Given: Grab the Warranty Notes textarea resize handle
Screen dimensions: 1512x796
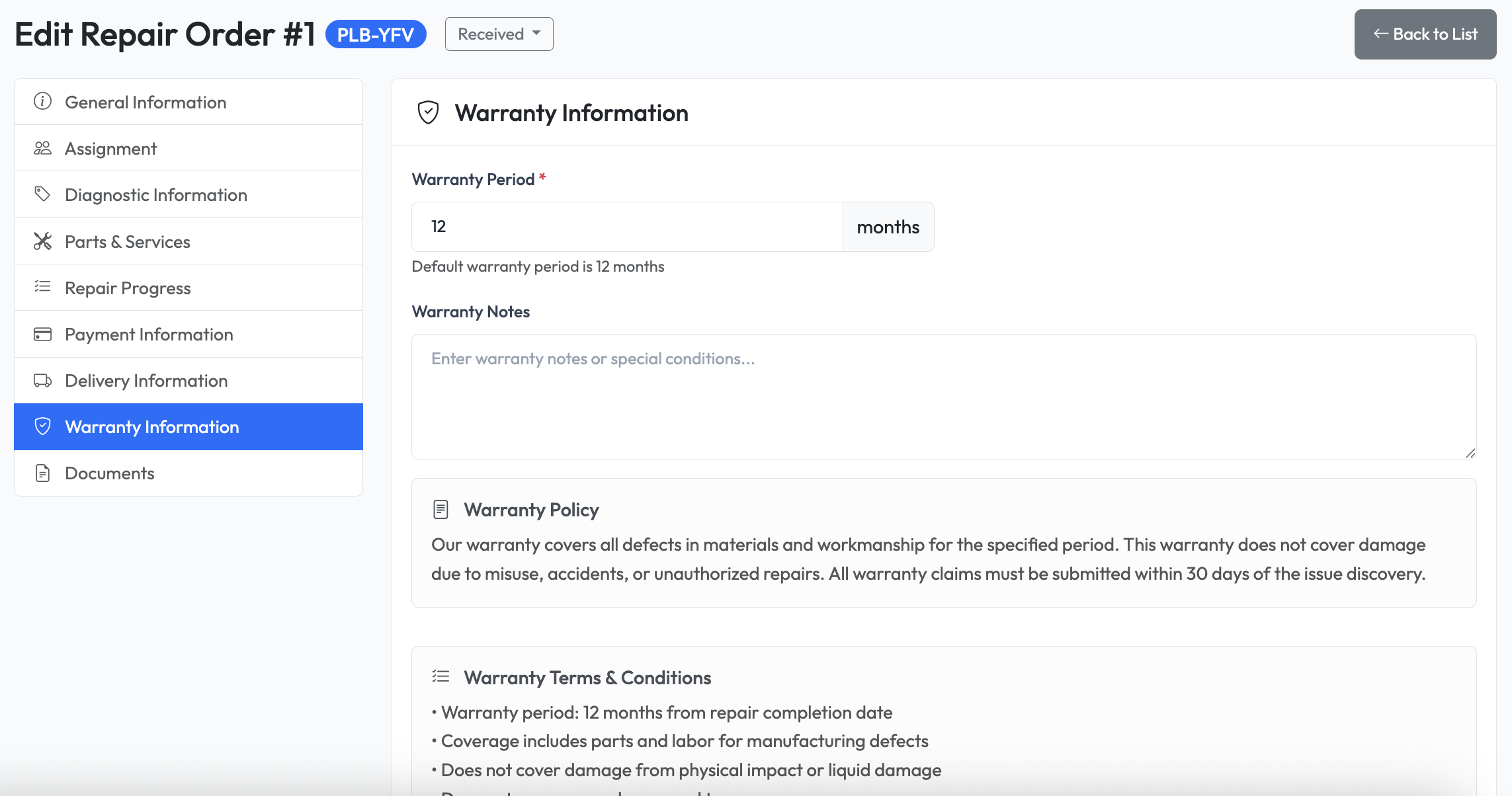Looking at the screenshot, I should point(1470,453).
